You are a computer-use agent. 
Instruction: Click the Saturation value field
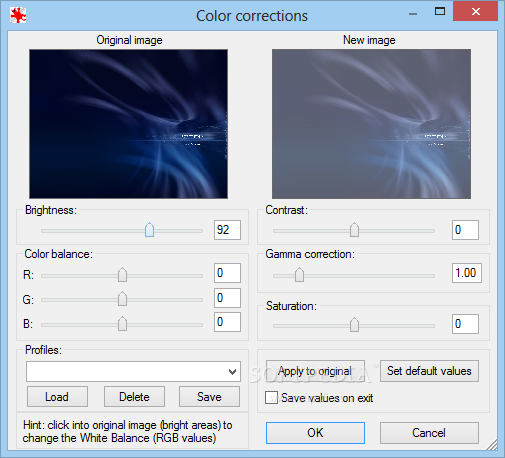click(465, 324)
